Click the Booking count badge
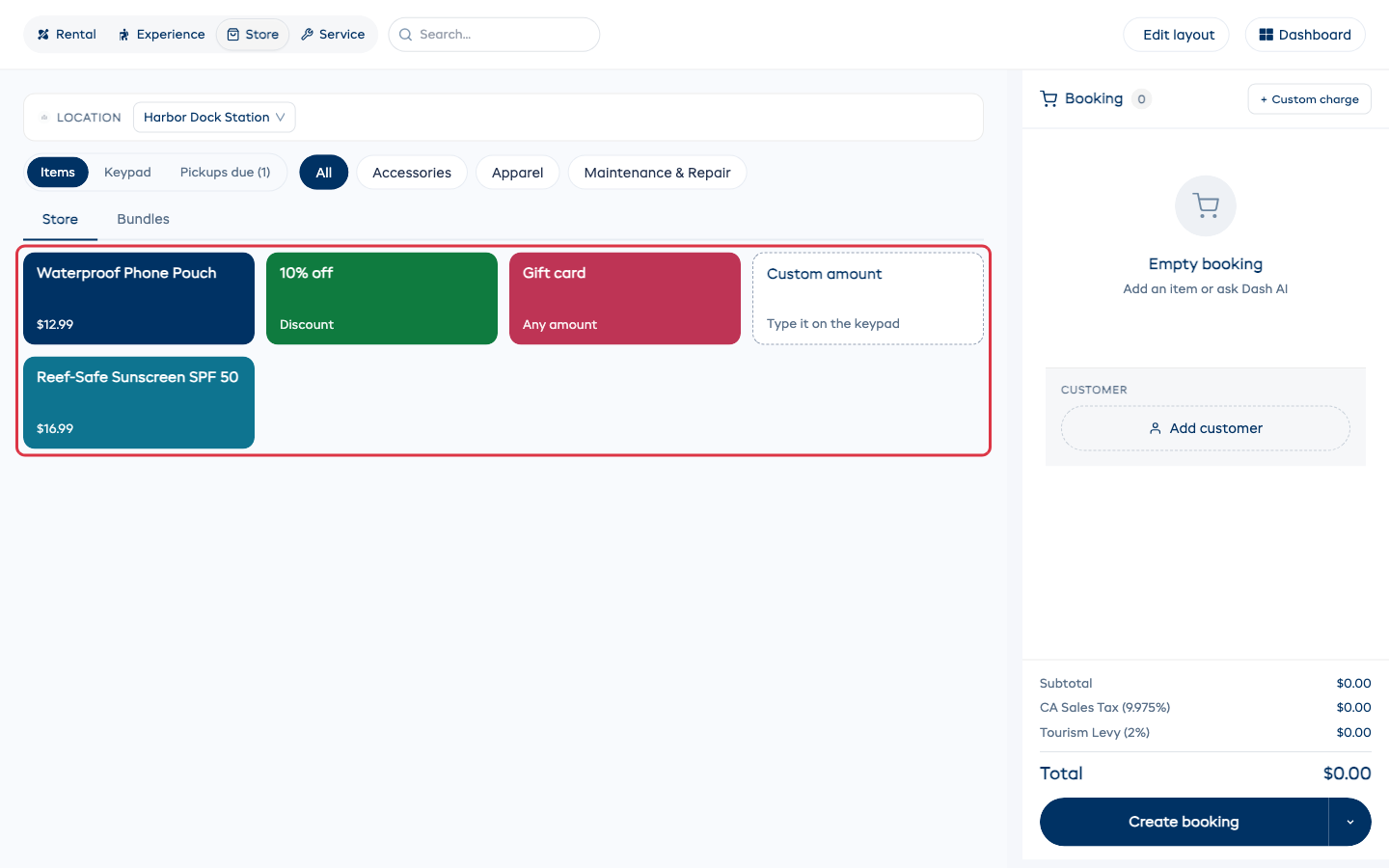The image size is (1389, 868). (1141, 99)
